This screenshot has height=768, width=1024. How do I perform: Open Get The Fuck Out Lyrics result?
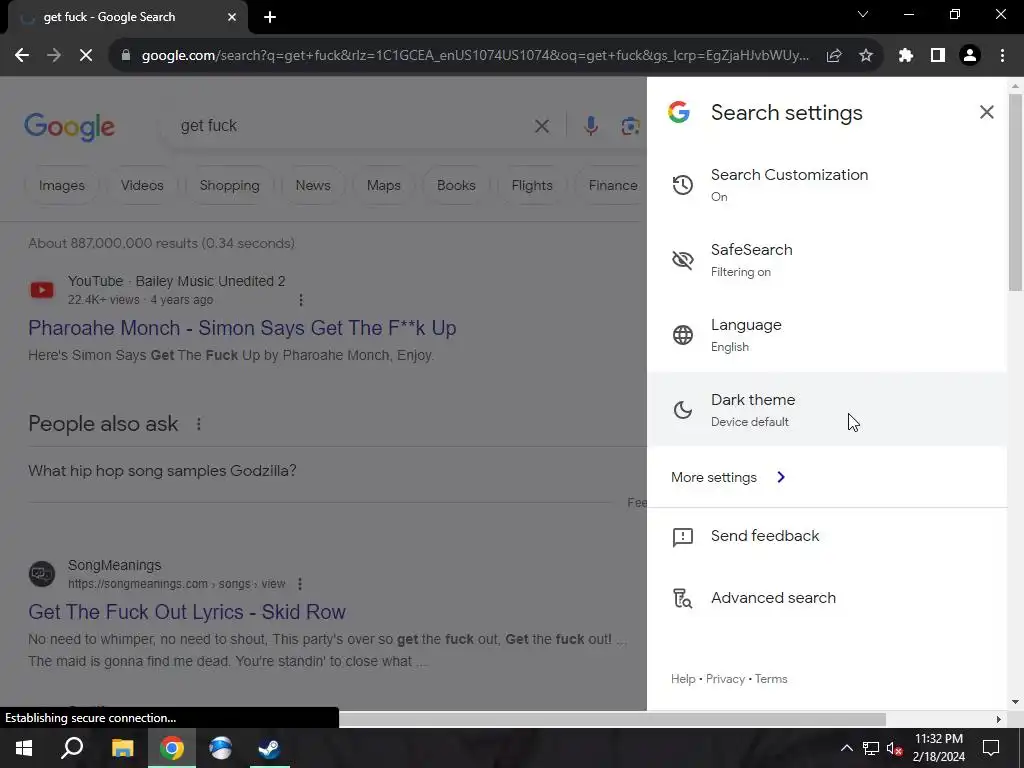pyautogui.click(x=187, y=612)
